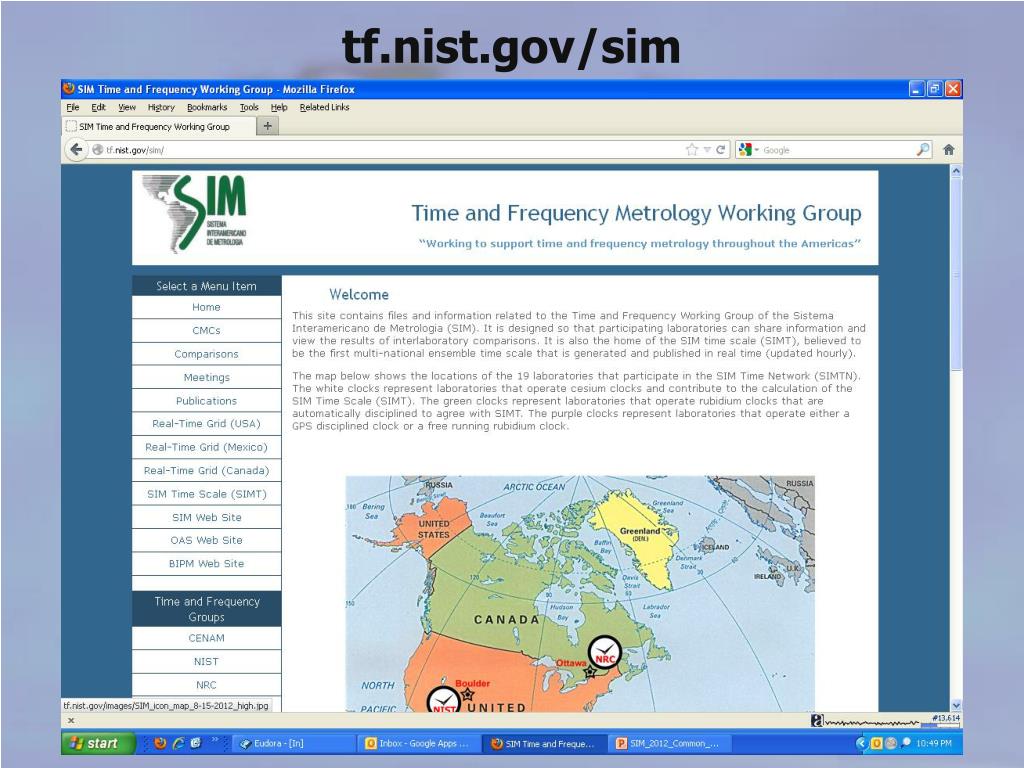Open a new tab with plus button
Viewport: 1024px width, 768px height.
pos(267,126)
